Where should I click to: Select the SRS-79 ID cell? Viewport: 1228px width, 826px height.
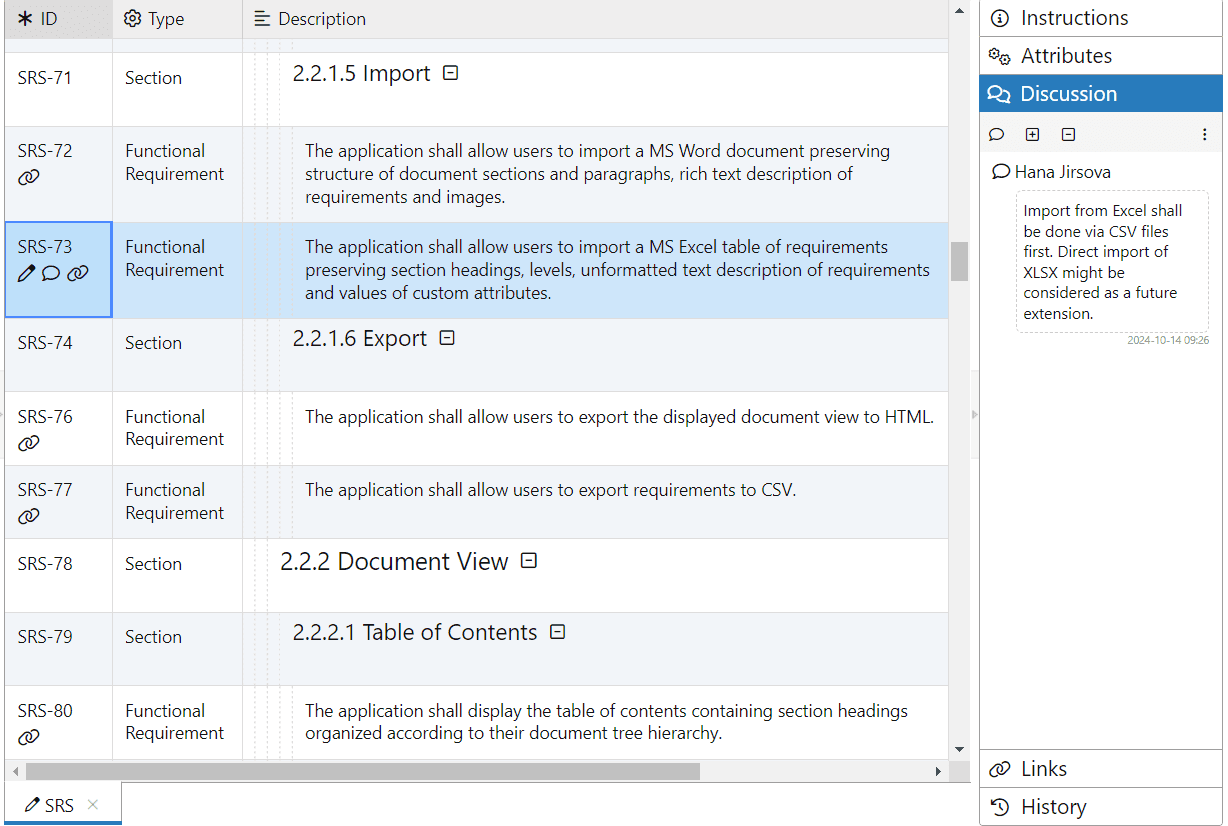58,649
